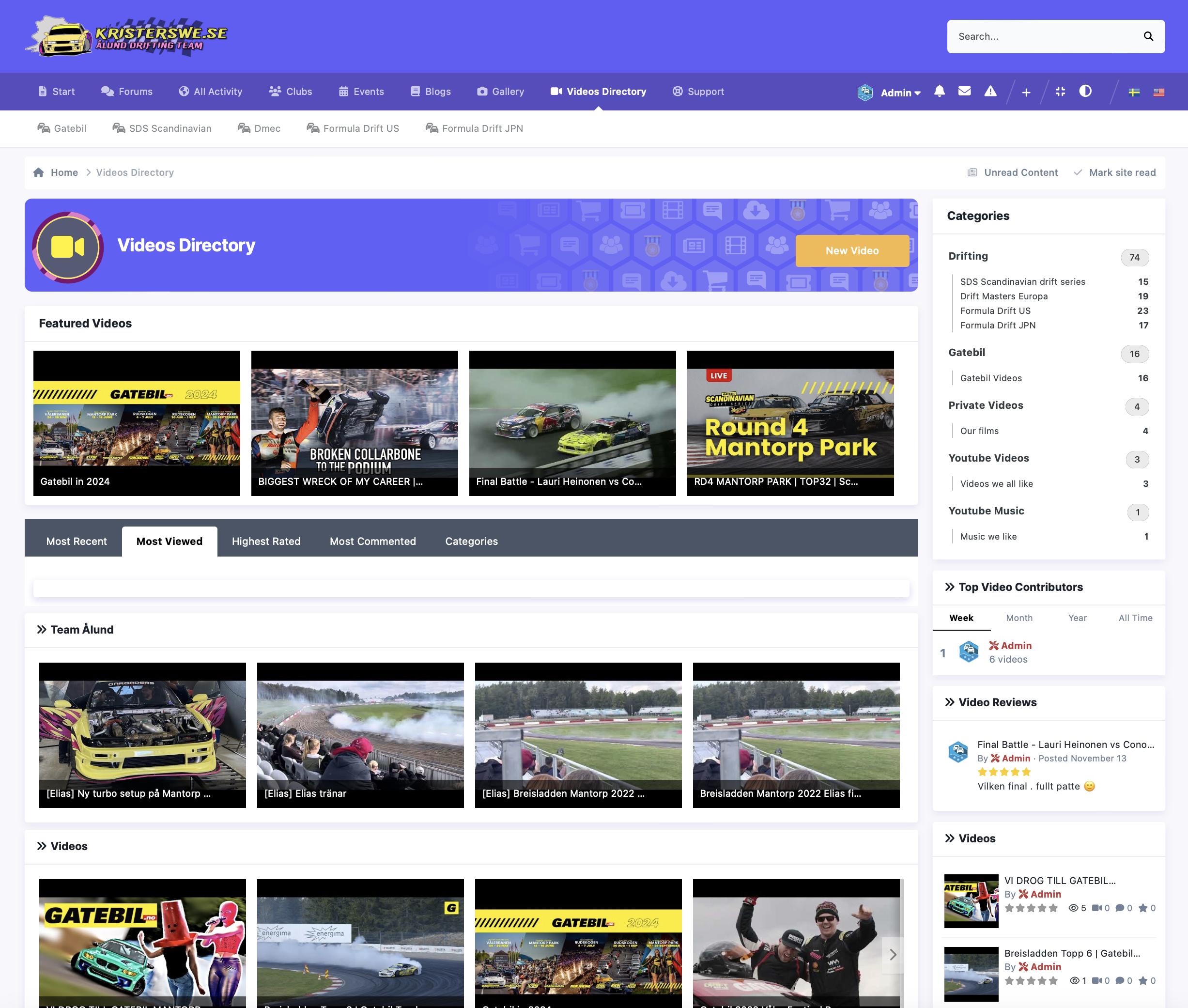This screenshot has width=1188, height=1008.
Task: Open the Admin account dropdown
Action: [x=899, y=92]
